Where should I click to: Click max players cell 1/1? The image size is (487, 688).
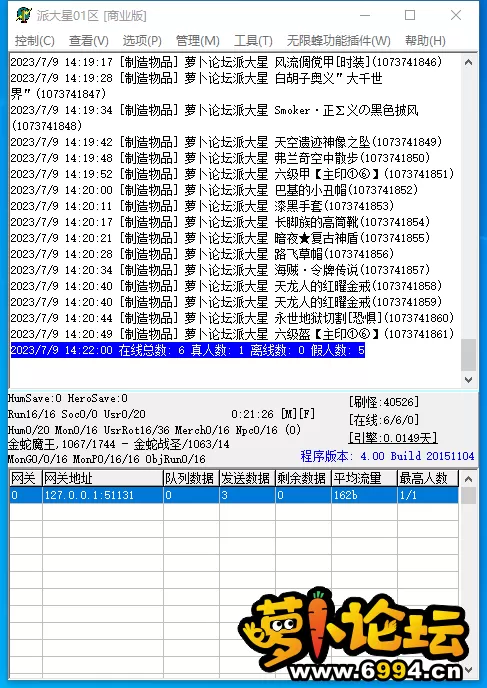coord(428,495)
